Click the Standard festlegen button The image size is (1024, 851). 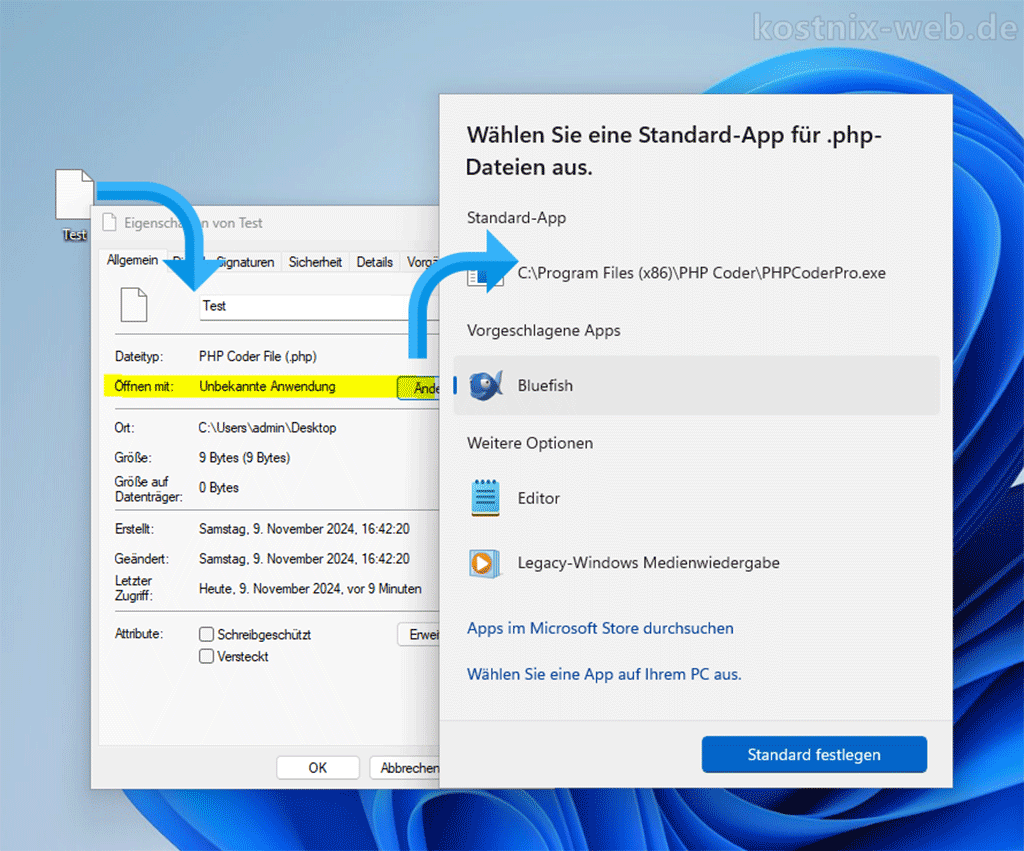click(814, 754)
